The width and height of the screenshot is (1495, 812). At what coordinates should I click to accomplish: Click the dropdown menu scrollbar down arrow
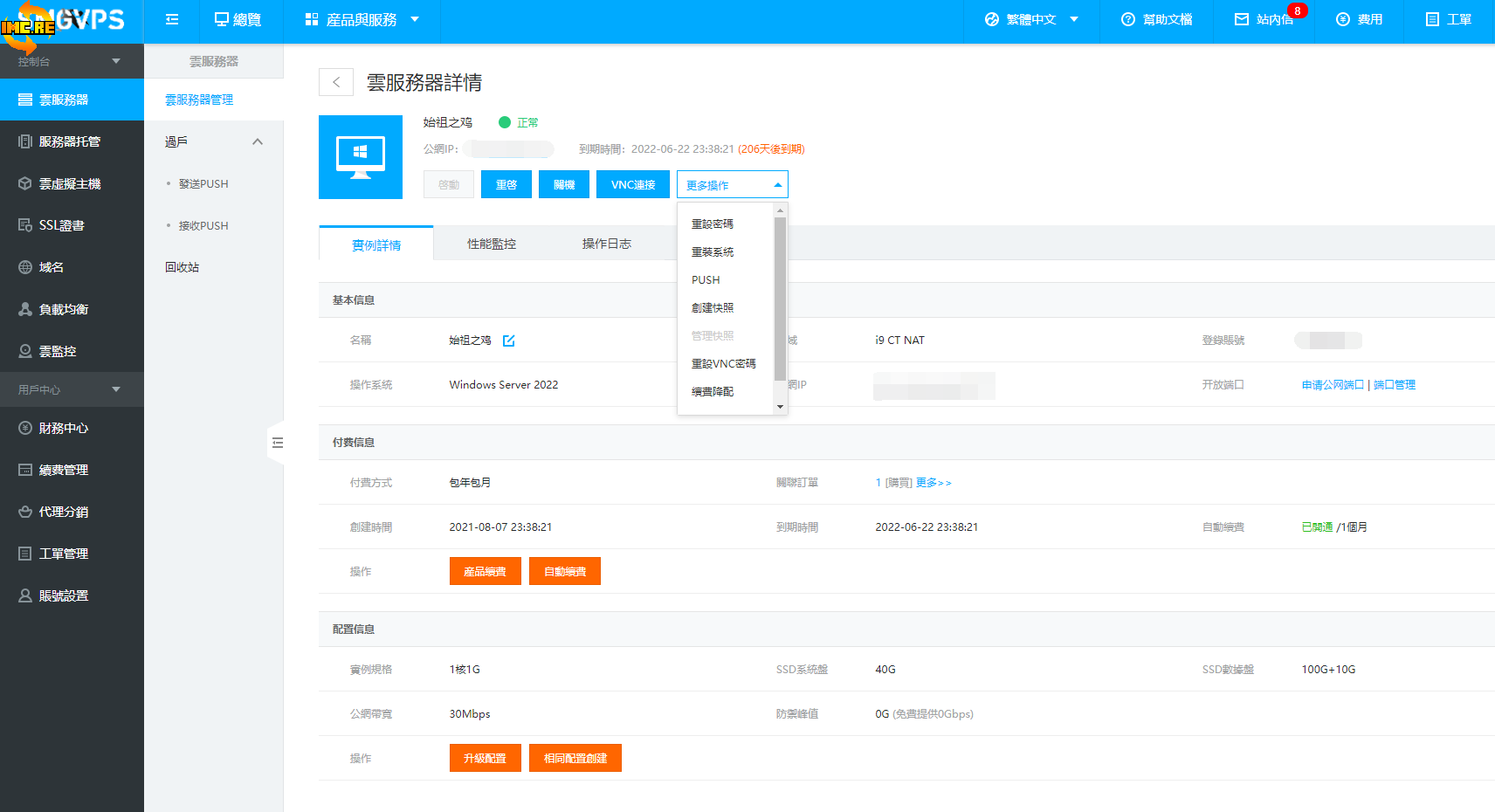(x=780, y=407)
